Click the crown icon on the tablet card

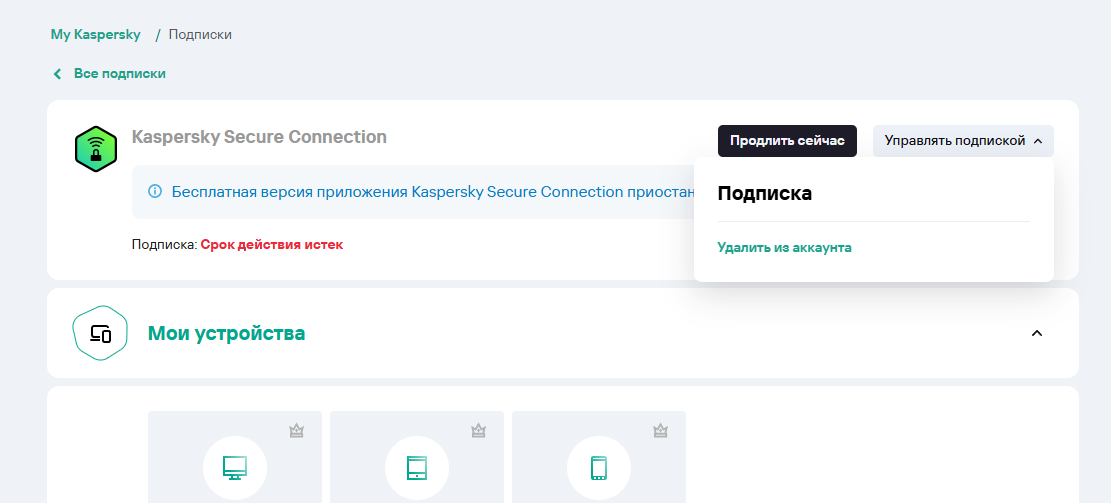(x=478, y=431)
